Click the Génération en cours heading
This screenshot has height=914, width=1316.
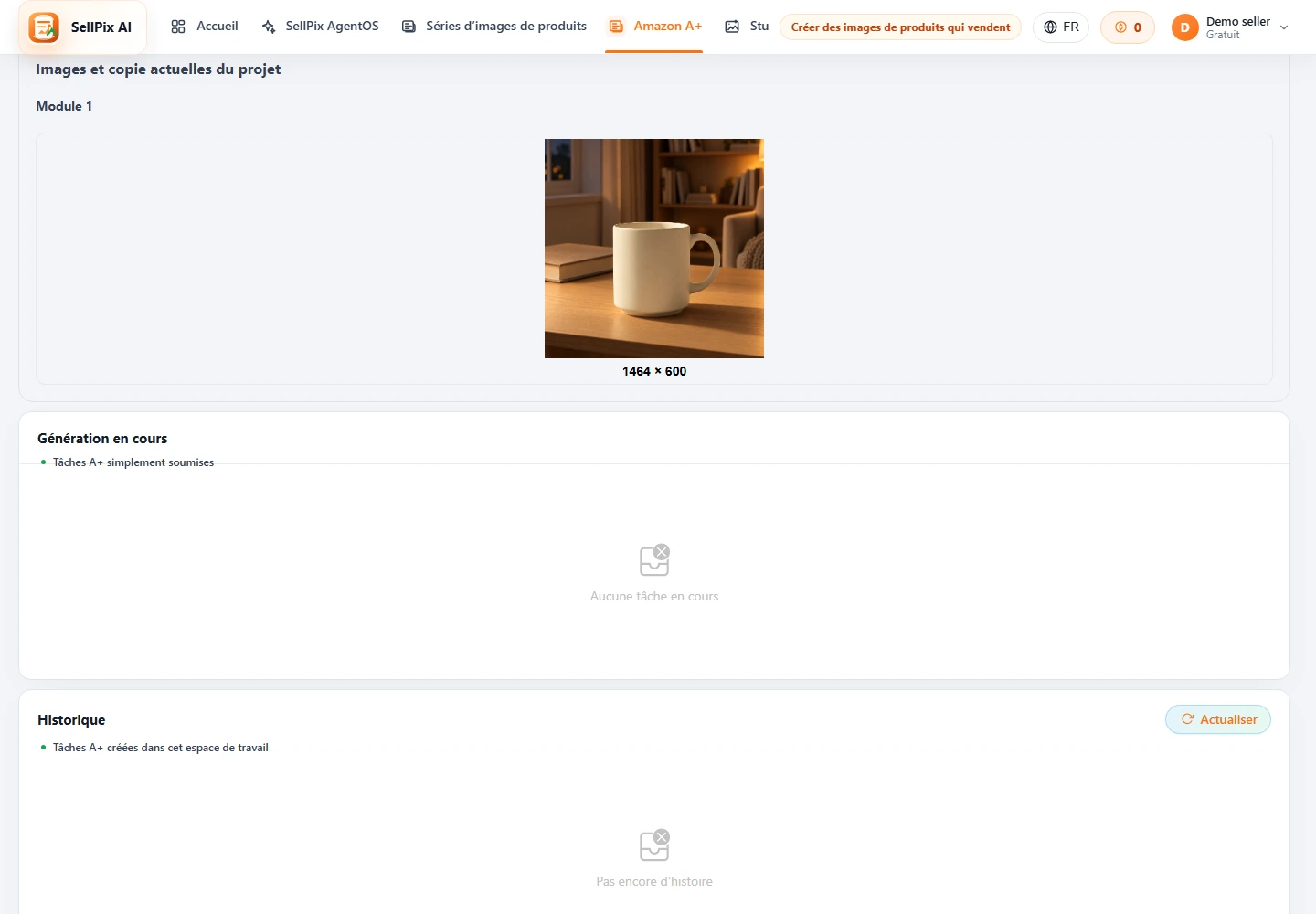[x=102, y=439]
